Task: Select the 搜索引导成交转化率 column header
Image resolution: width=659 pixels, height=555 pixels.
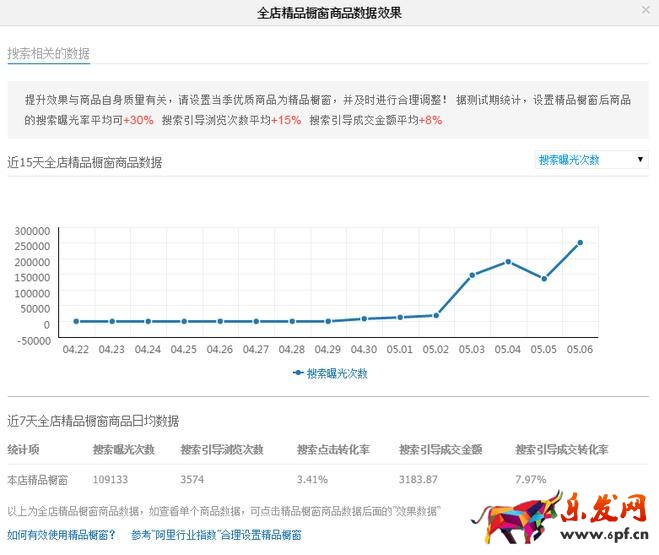Action: click(562, 450)
